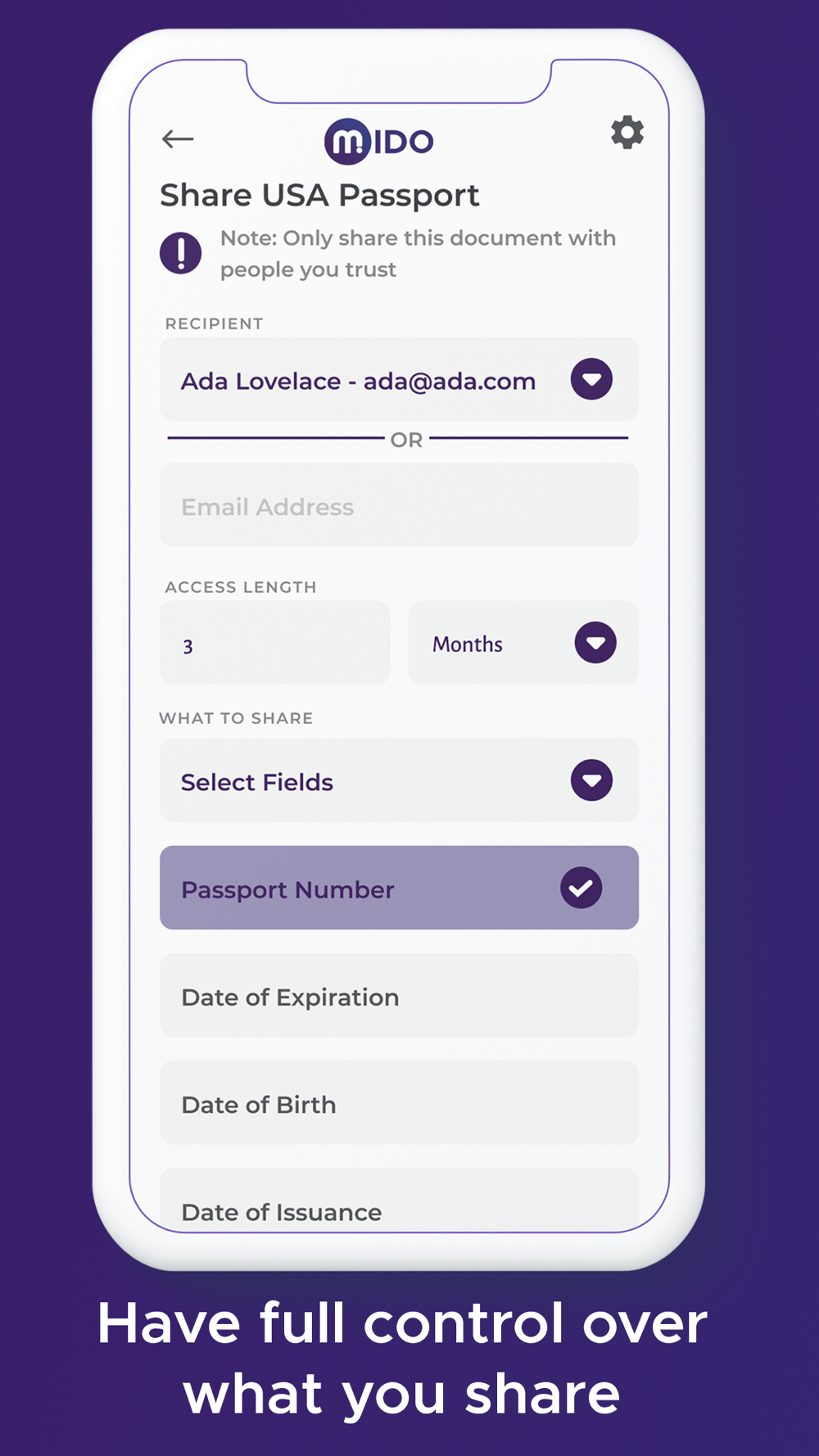Uncheck the Passport Number checkmark
The height and width of the screenshot is (1456, 819).
(x=581, y=888)
